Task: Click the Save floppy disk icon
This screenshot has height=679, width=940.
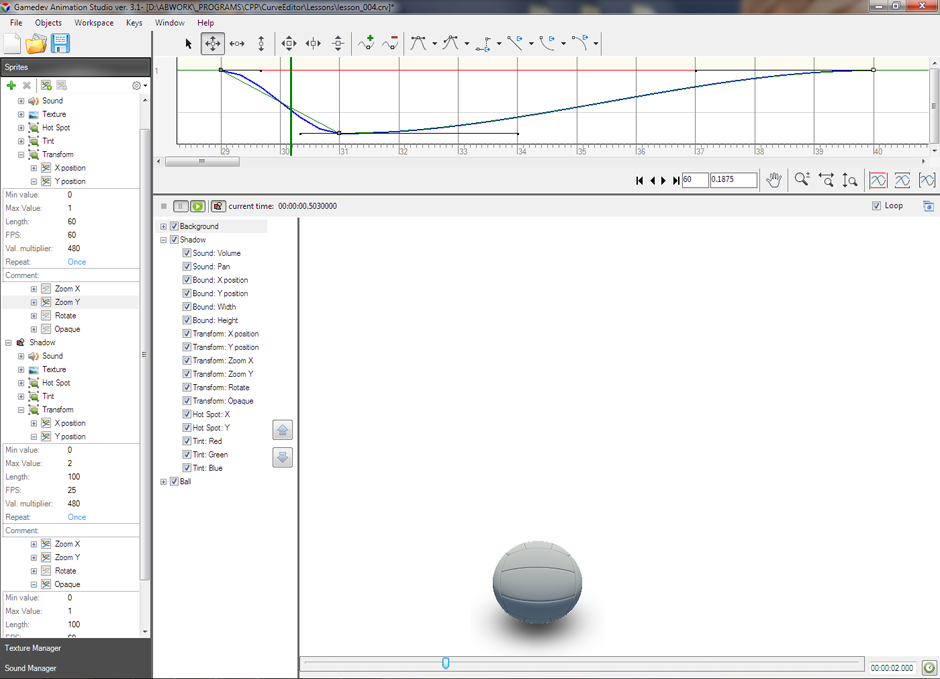Action: [60, 43]
